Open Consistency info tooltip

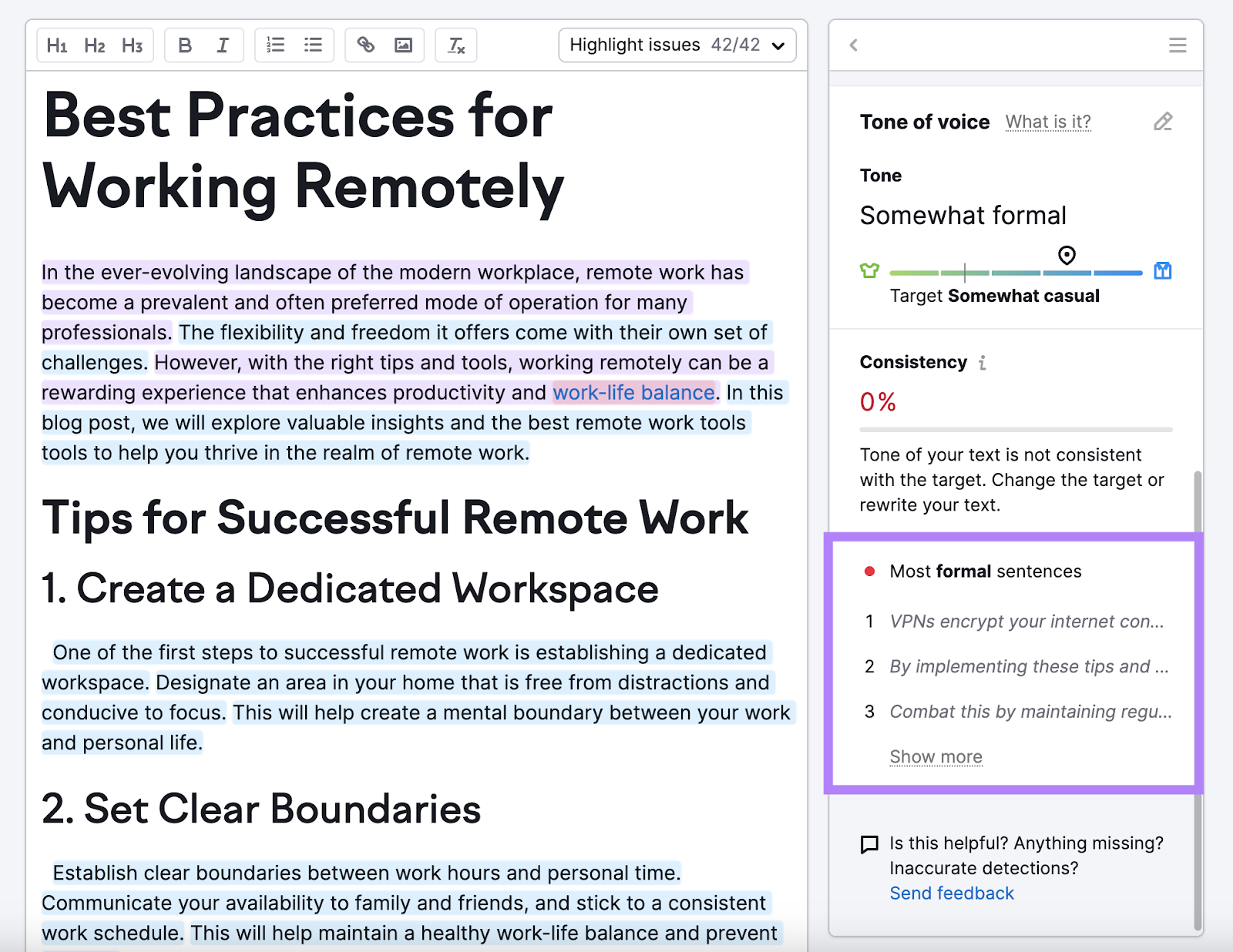tap(982, 362)
